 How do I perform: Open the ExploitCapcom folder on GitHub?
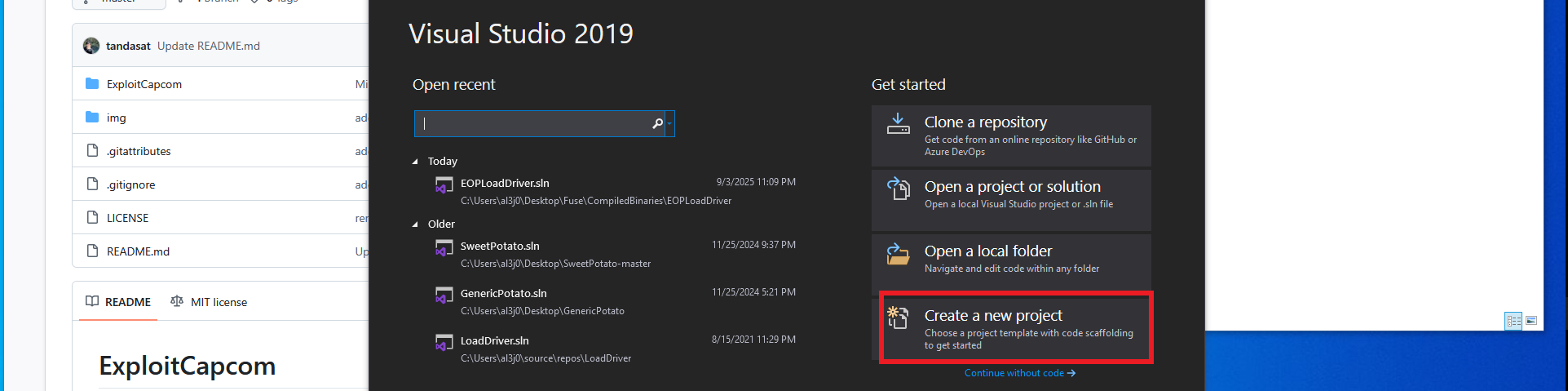pyautogui.click(x=144, y=84)
